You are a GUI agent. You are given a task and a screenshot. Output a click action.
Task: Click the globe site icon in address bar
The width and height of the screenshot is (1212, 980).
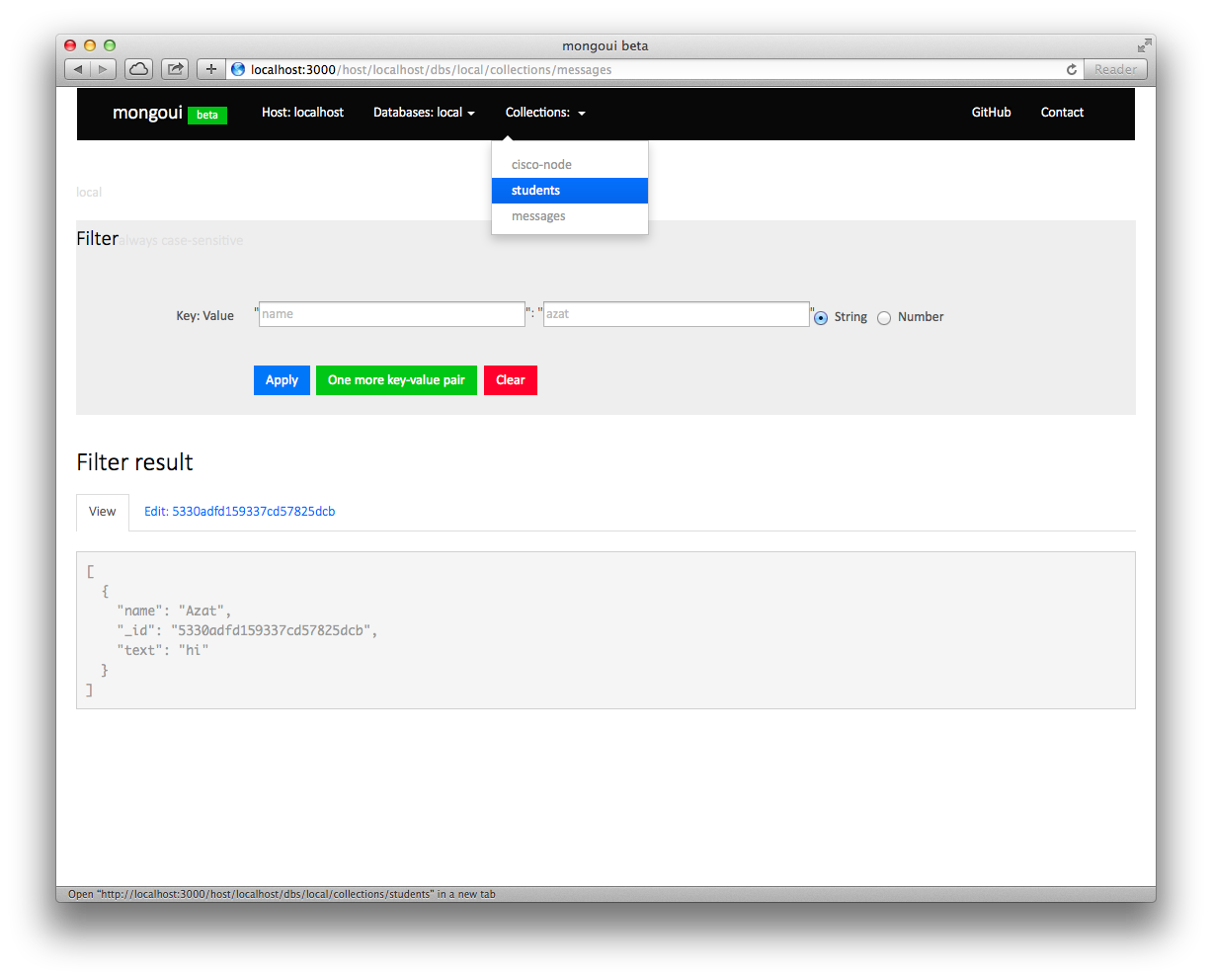tap(238, 69)
